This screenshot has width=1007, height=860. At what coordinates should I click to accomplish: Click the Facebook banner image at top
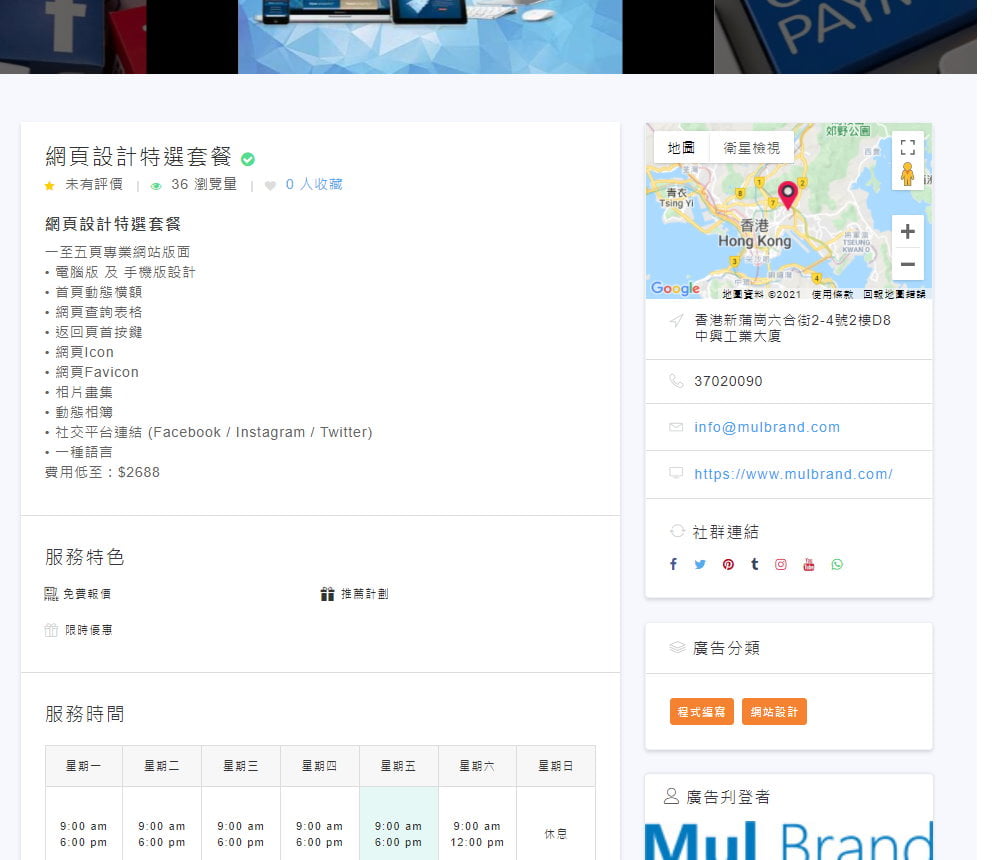click(x=73, y=37)
